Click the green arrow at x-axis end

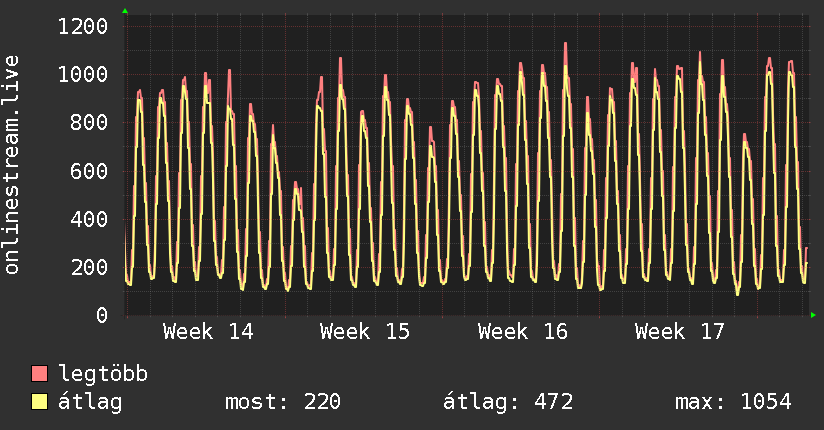tap(813, 315)
